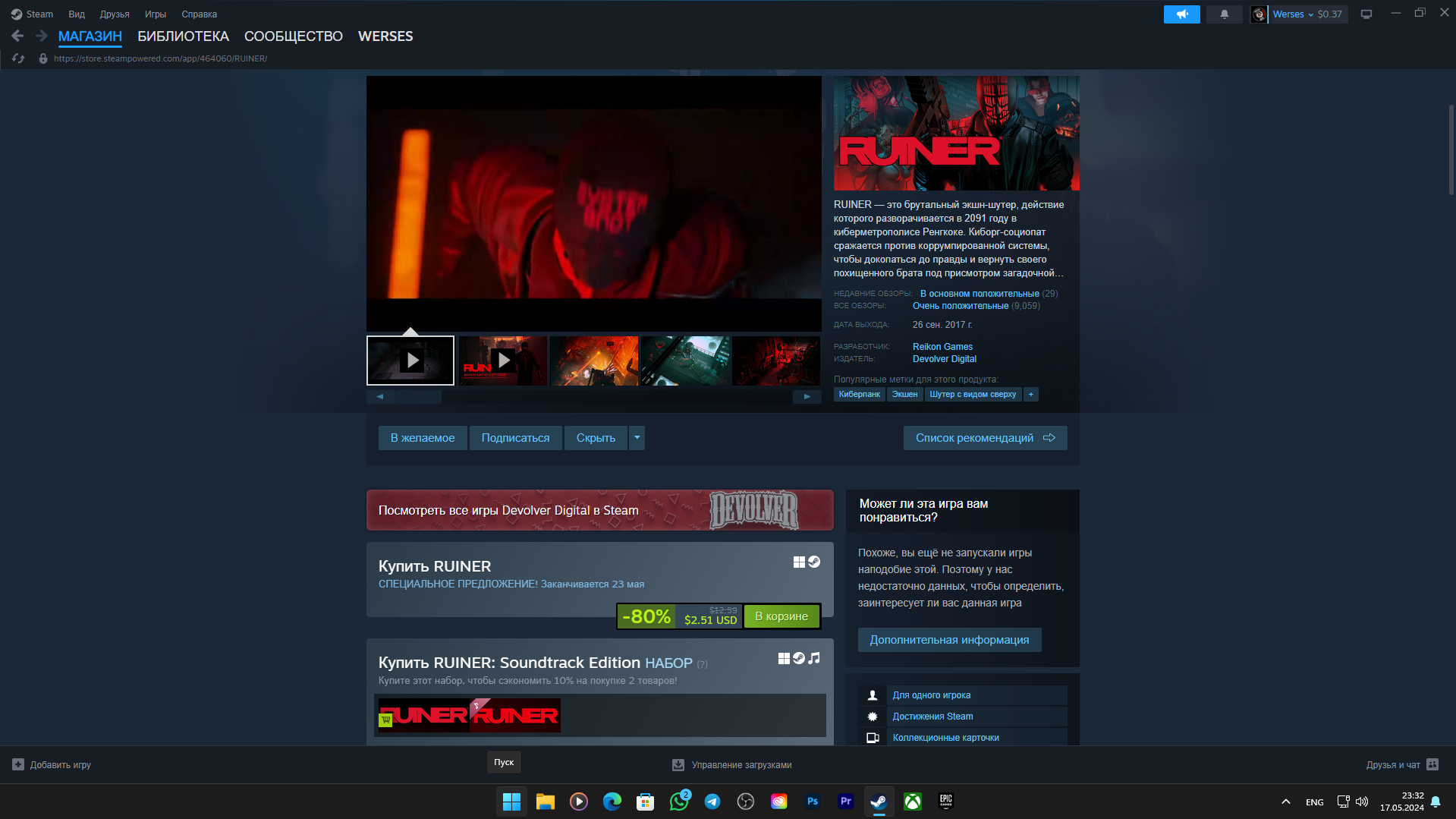
Task: Open Friends and chat icon
Action: [x=1432, y=764]
